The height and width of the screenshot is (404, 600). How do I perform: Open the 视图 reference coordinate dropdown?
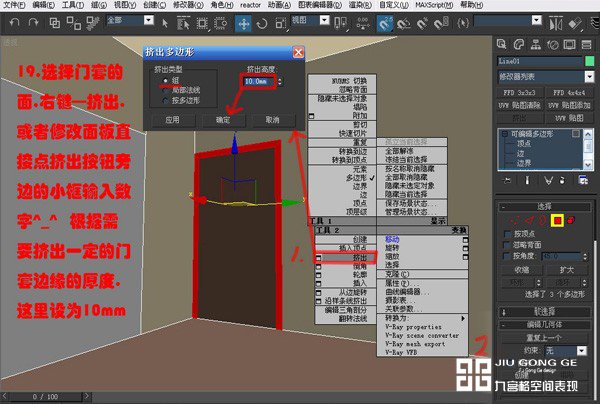point(324,20)
